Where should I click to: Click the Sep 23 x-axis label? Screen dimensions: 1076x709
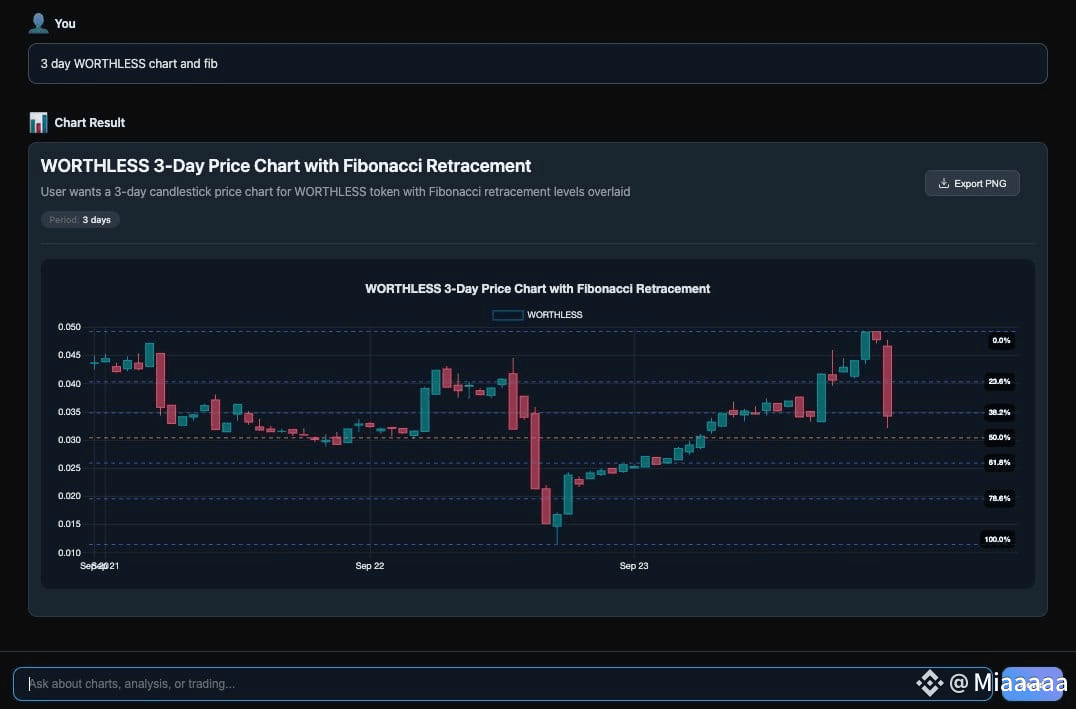(x=634, y=566)
